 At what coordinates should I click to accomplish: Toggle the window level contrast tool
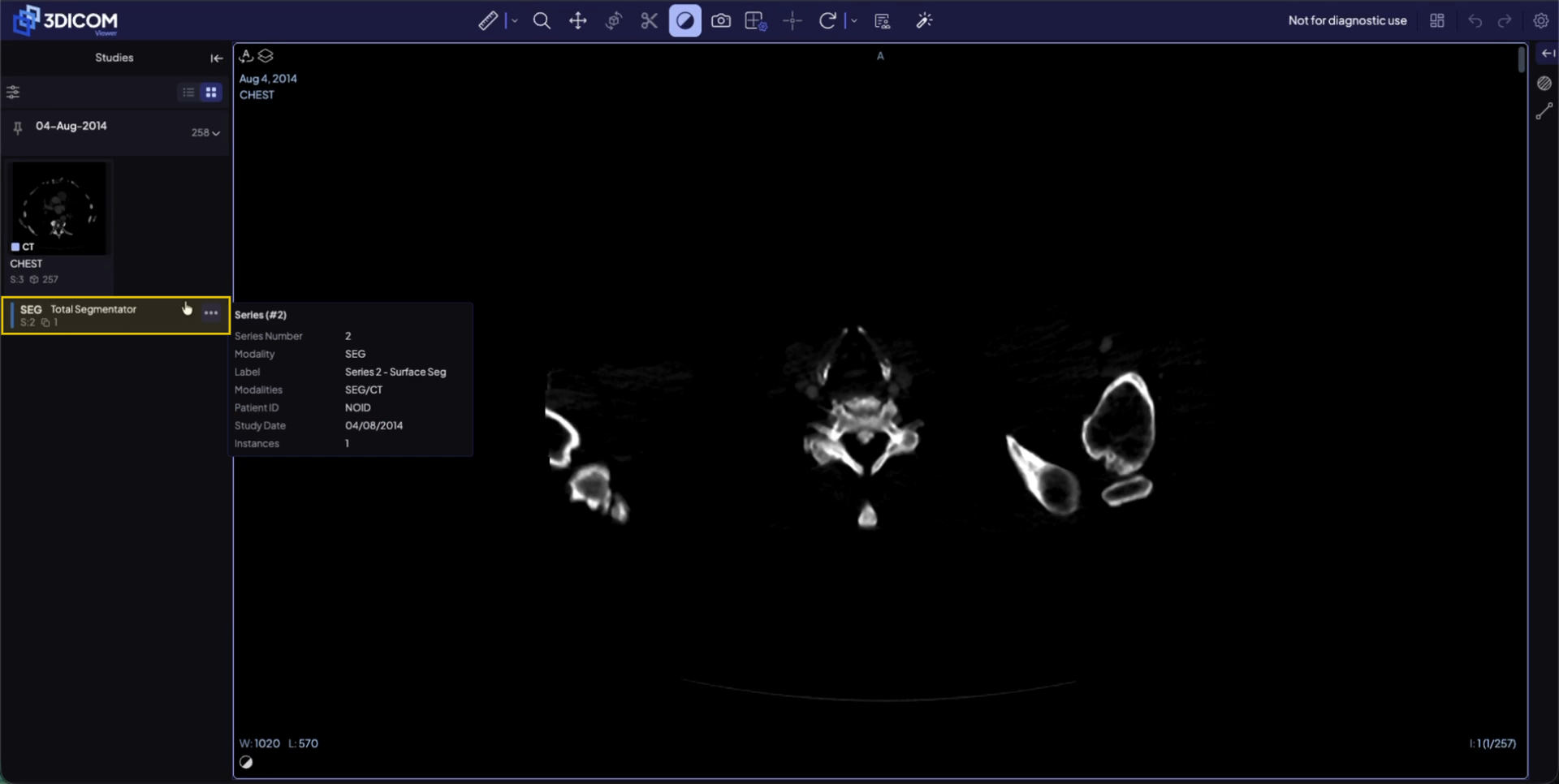coord(685,21)
